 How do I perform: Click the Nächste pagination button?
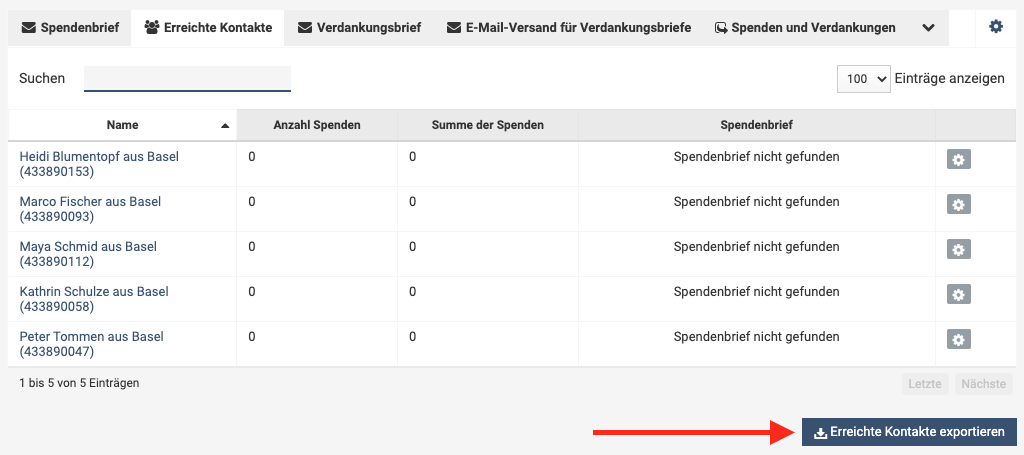pyautogui.click(x=984, y=383)
